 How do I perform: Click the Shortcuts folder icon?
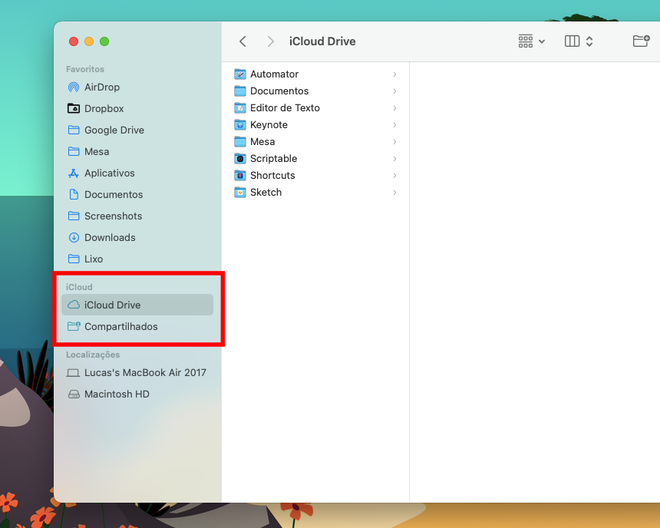pyautogui.click(x=240, y=175)
